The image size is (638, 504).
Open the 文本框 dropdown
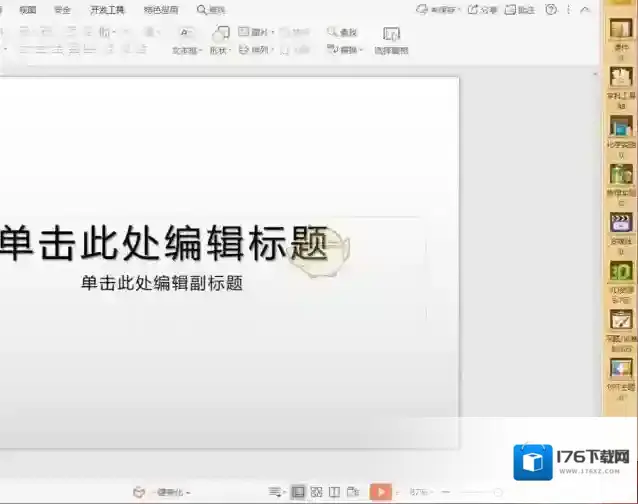tap(187, 50)
